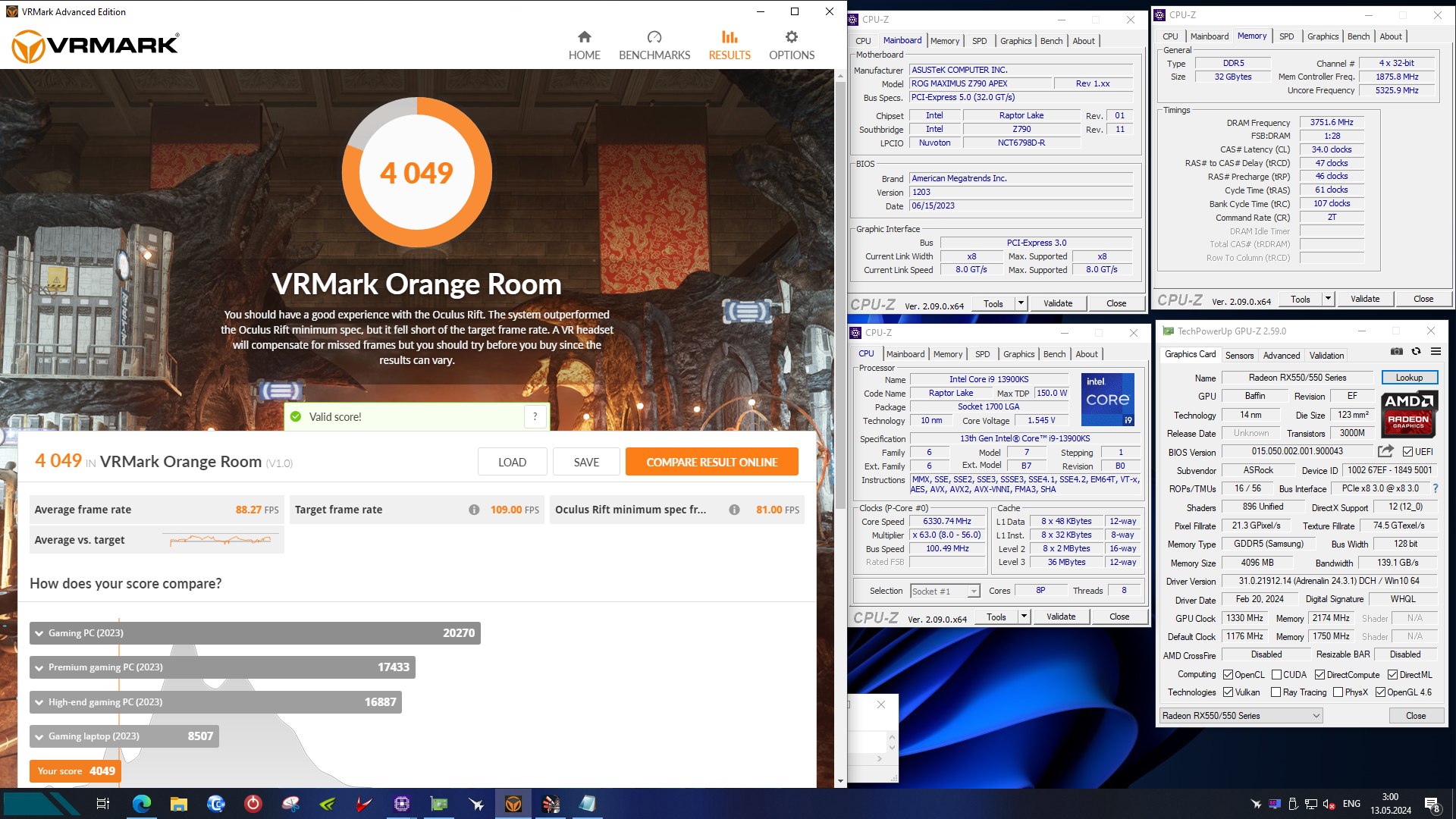Click the VRMark logo
The image size is (1456, 819).
96,46
